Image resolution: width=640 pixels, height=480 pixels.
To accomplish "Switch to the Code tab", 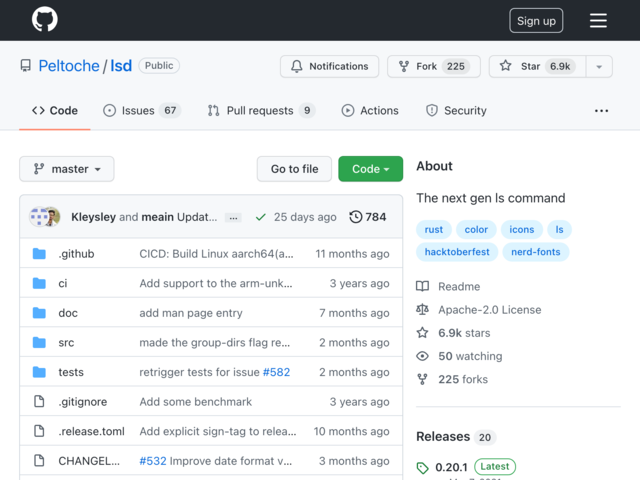I will pos(55,111).
